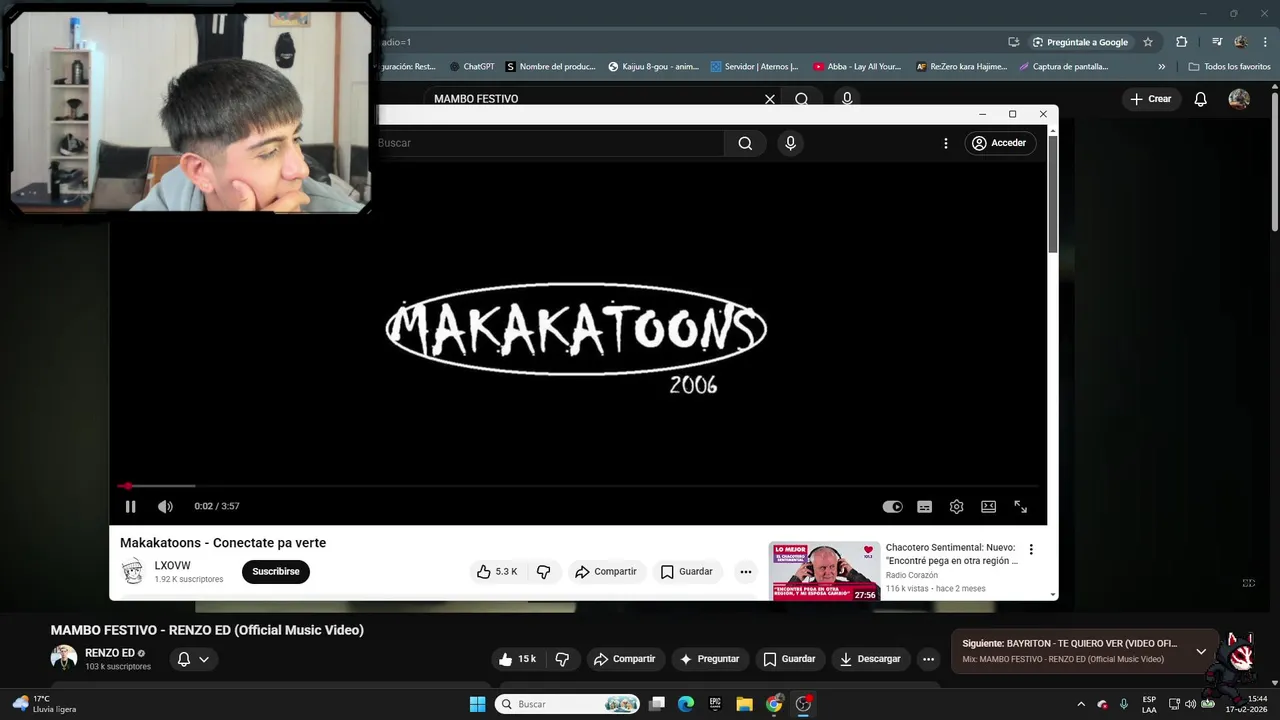Open Chrome media controls icon
Image resolution: width=1280 pixels, height=720 pixels.
tap(1217, 42)
